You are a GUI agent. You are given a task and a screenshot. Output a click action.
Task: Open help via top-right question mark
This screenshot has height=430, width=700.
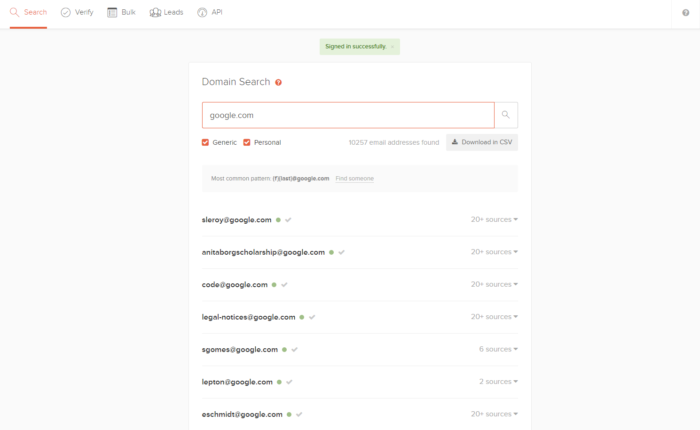(x=686, y=13)
